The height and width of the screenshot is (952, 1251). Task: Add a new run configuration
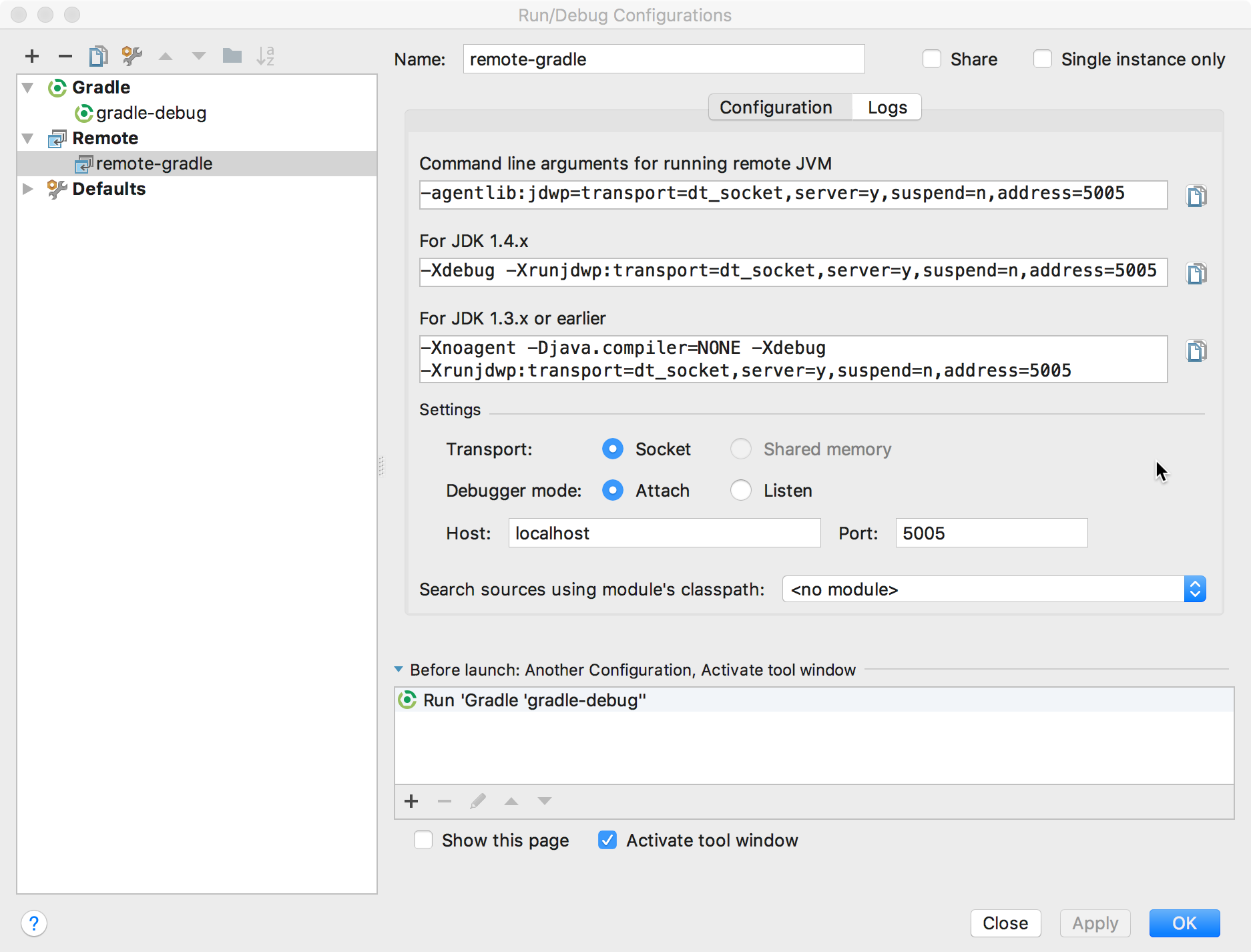click(x=31, y=56)
